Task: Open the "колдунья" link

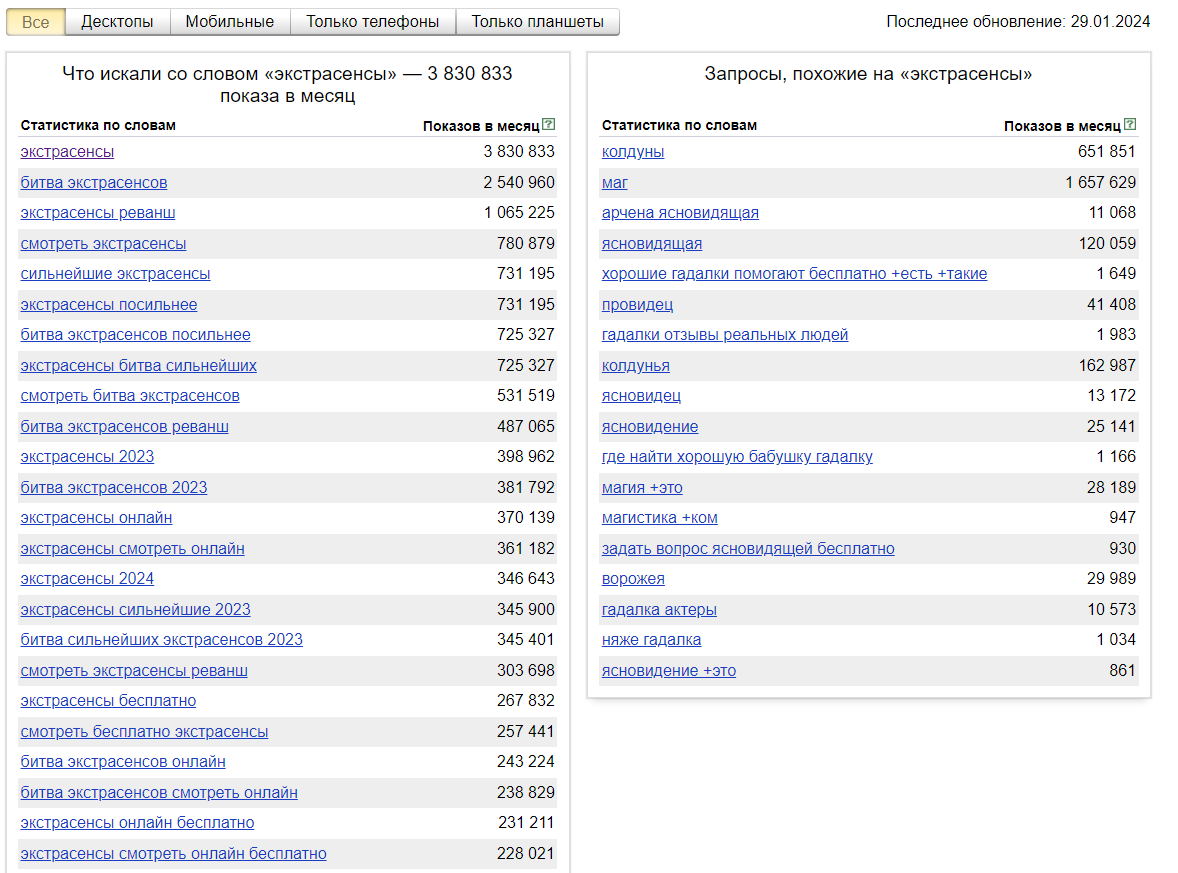Action: (636, 365)
